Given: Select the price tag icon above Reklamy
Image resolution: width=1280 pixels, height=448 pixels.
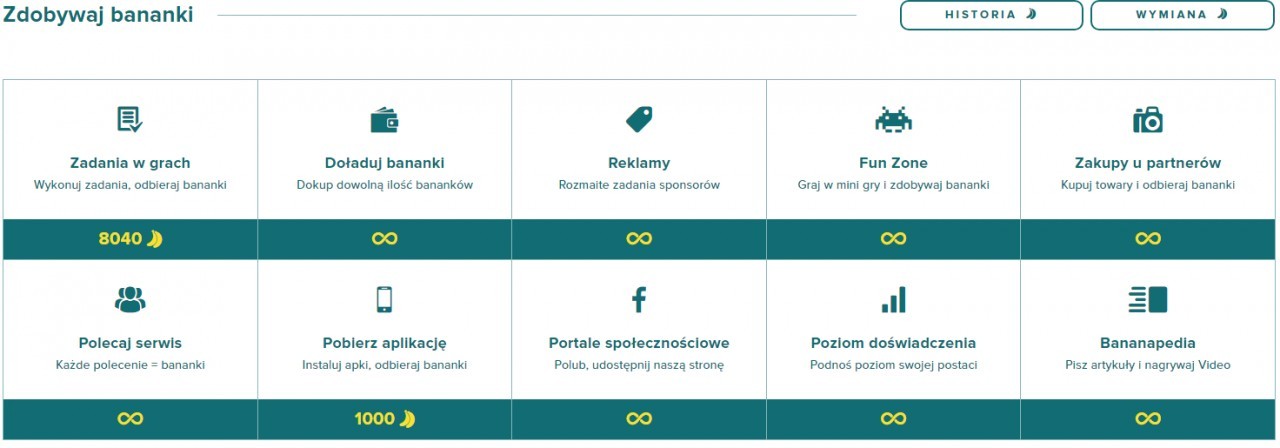Looking at the screenshot, I should click(639, 120).
